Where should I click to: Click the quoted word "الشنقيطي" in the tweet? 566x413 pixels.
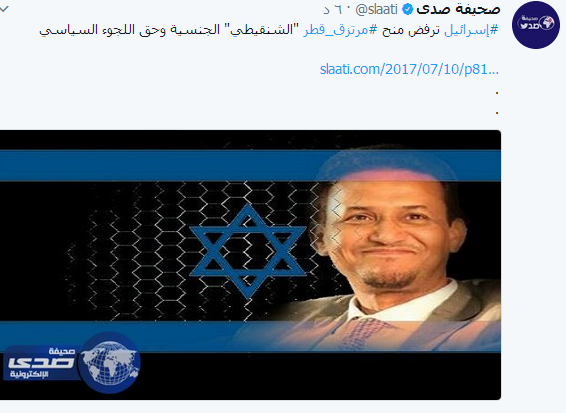(x=257, y=30)
